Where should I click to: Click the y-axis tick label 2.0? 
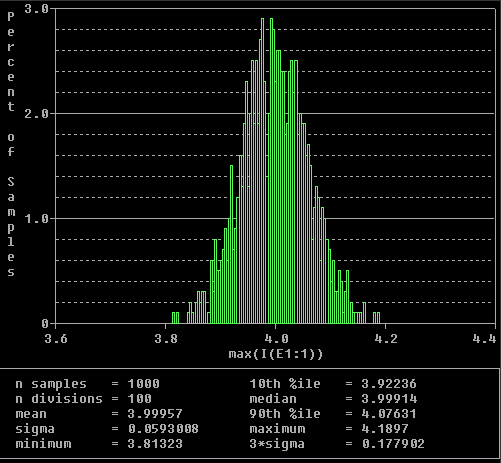(37, 114)
